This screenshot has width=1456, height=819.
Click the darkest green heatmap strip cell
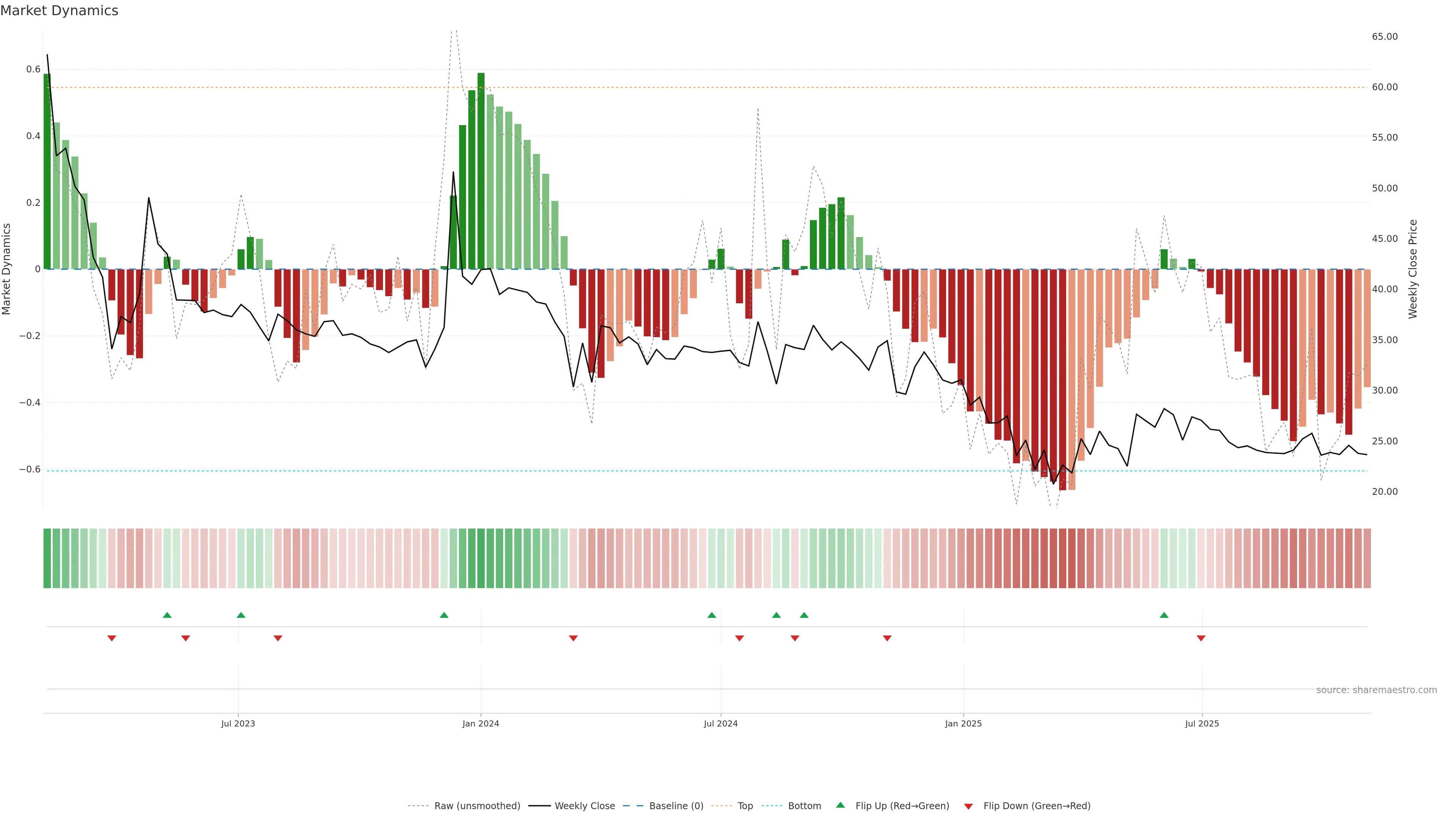tap(480, 558)
